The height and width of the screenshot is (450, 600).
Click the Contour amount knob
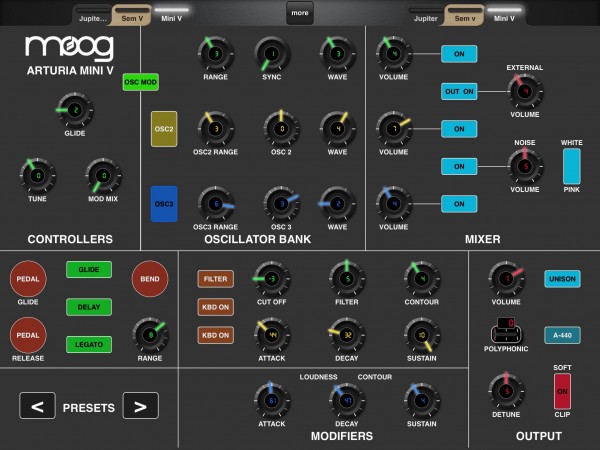(422, 279)
